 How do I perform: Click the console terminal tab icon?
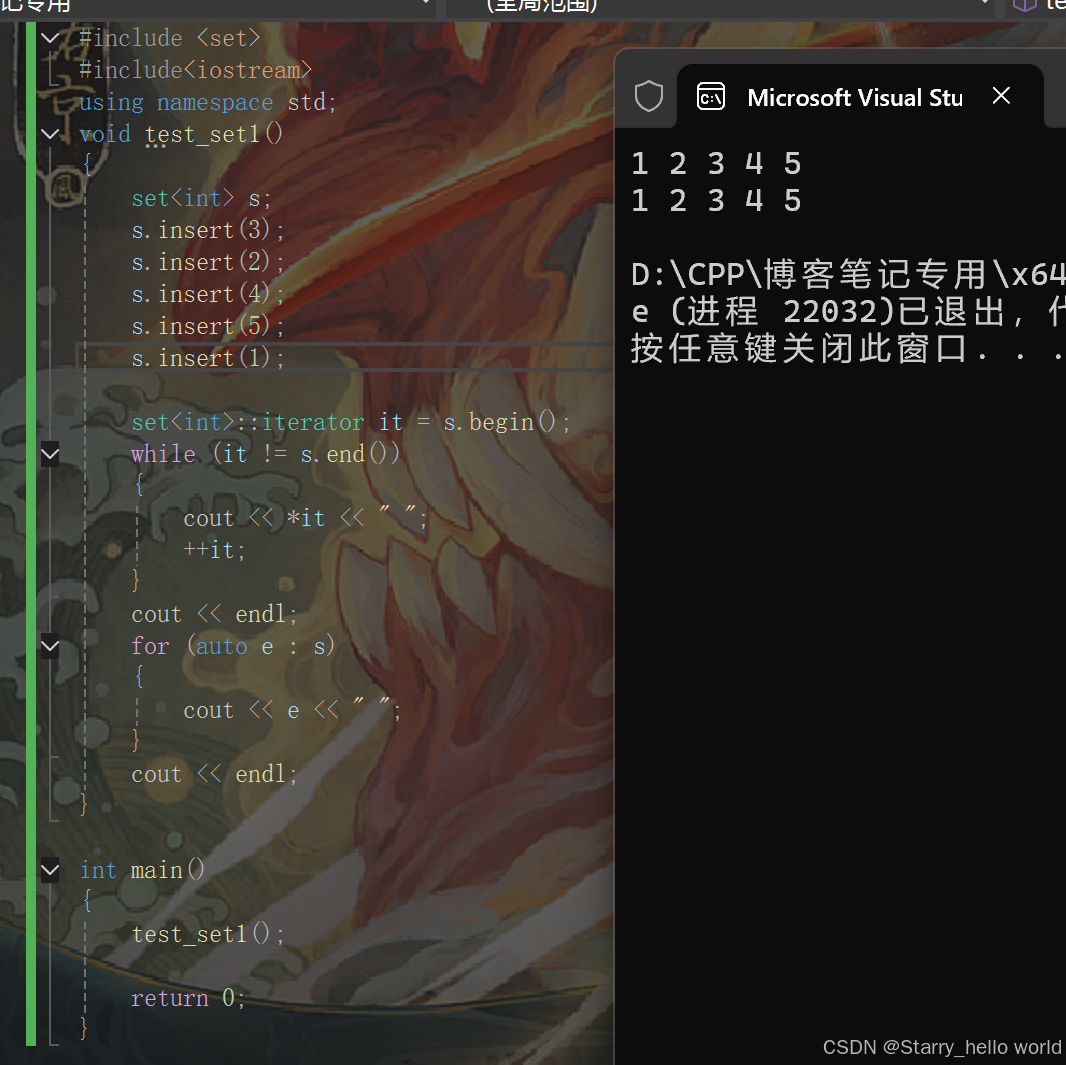[711, 97]
